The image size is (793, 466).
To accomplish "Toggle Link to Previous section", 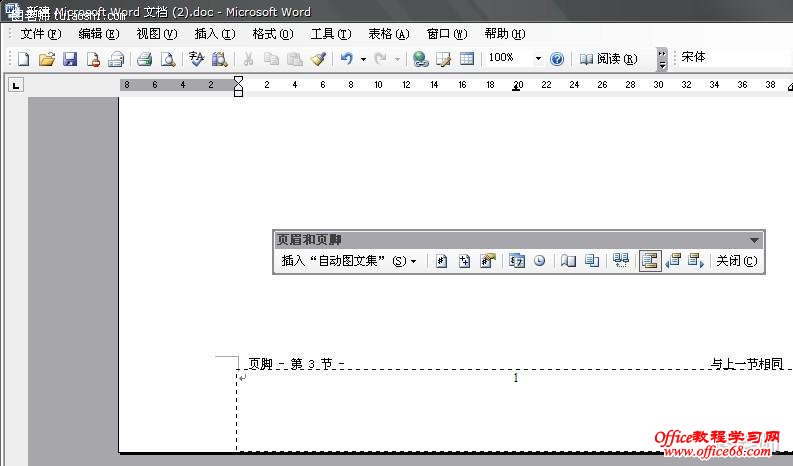I will pyautogui.click(x=621, y=261).
